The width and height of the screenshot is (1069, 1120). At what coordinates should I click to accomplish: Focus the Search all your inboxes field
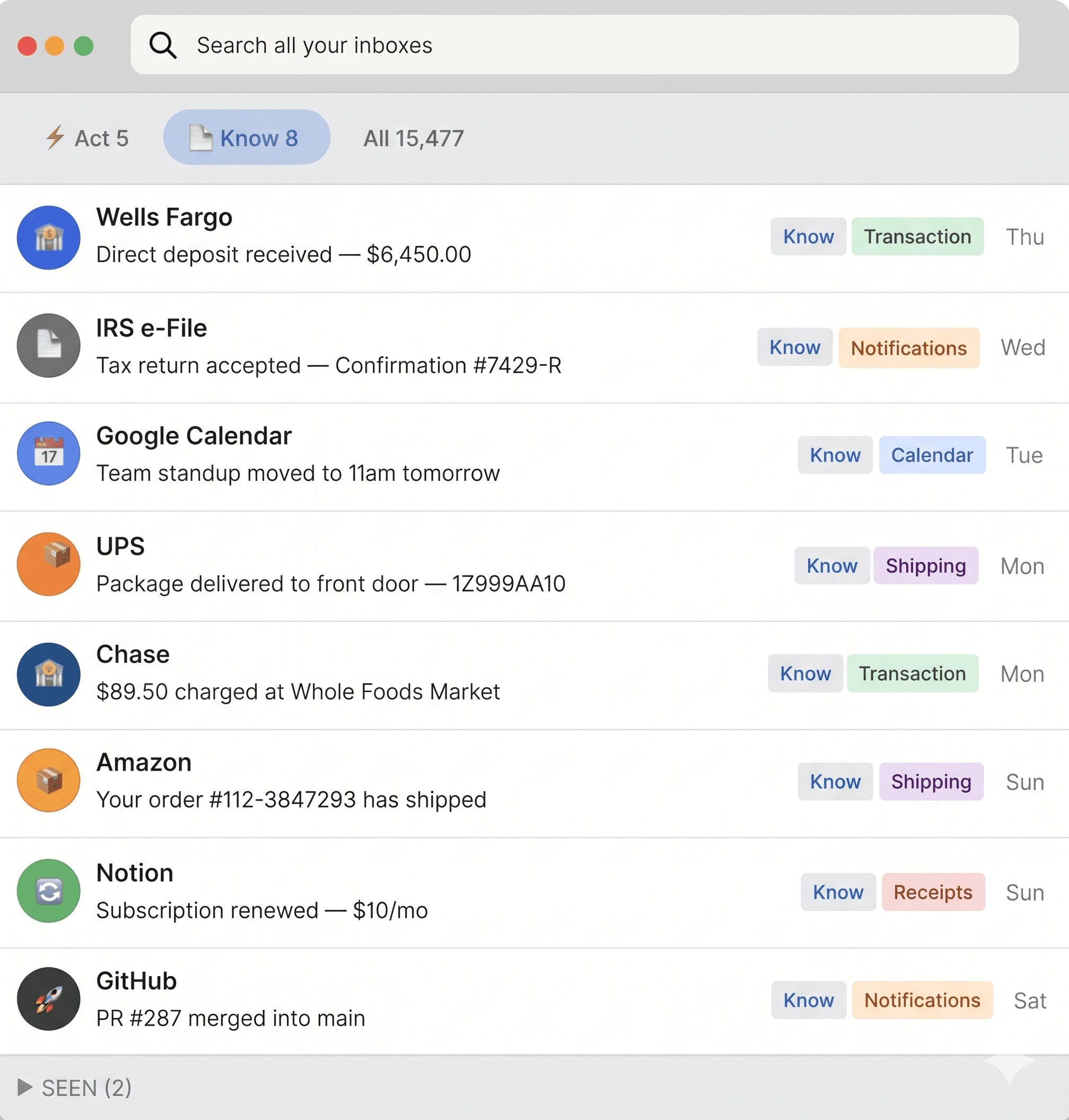click(574, 45)
